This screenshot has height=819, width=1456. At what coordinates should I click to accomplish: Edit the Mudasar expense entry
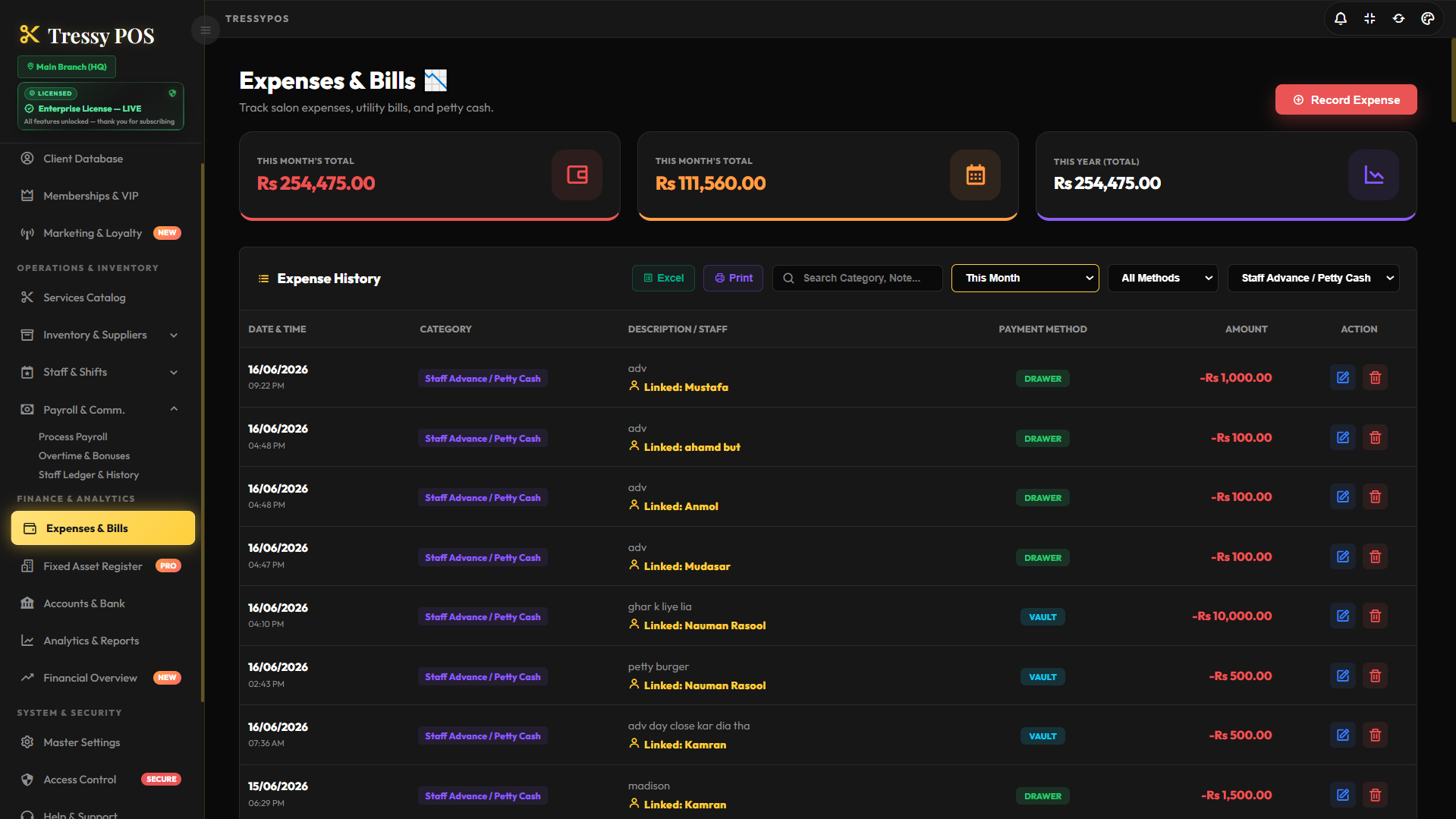[1342, 556]
